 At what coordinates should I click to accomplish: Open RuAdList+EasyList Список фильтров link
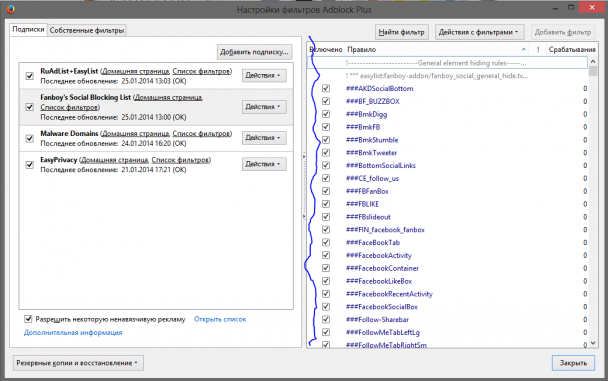point(201,71)
